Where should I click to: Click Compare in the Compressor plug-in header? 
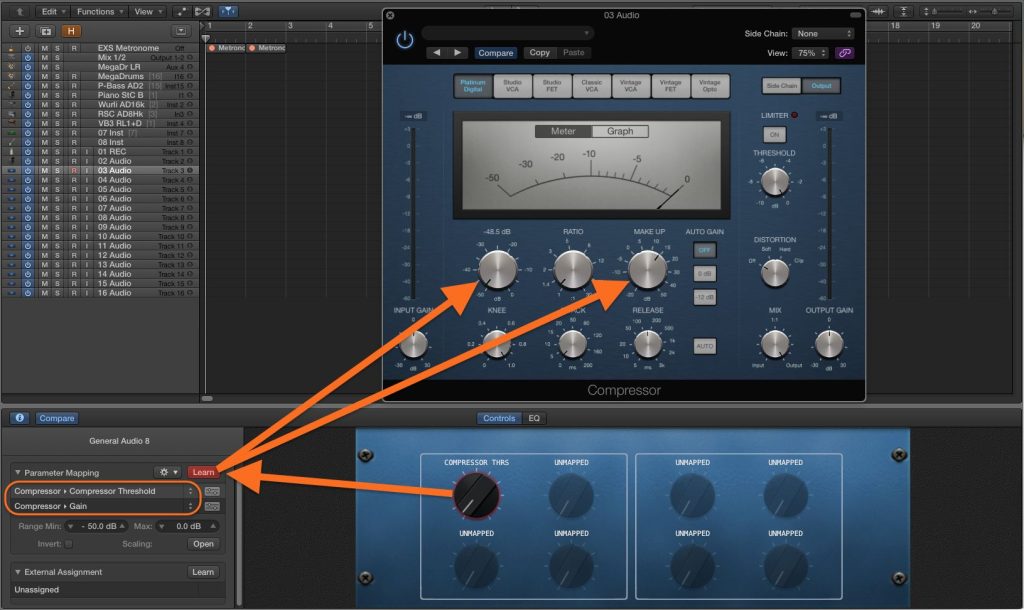[x=496, y=53]
